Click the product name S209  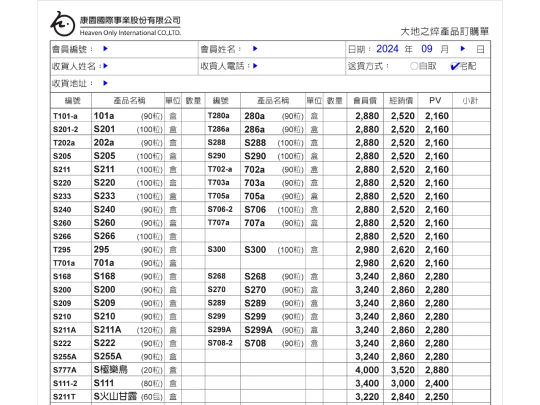pyautogui.click(x=104, y=303)
